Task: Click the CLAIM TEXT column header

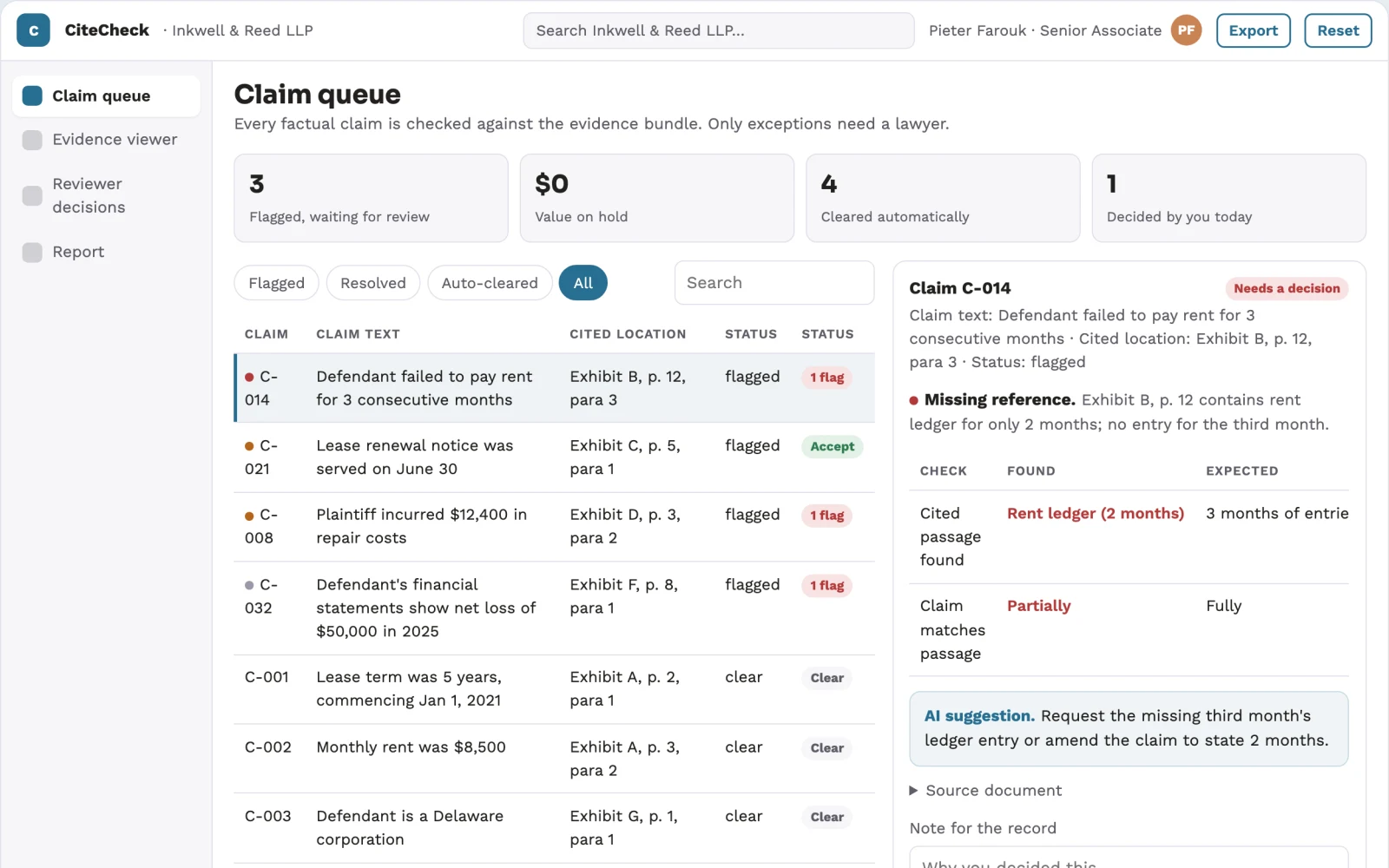Action: click(x=358, y=334)
